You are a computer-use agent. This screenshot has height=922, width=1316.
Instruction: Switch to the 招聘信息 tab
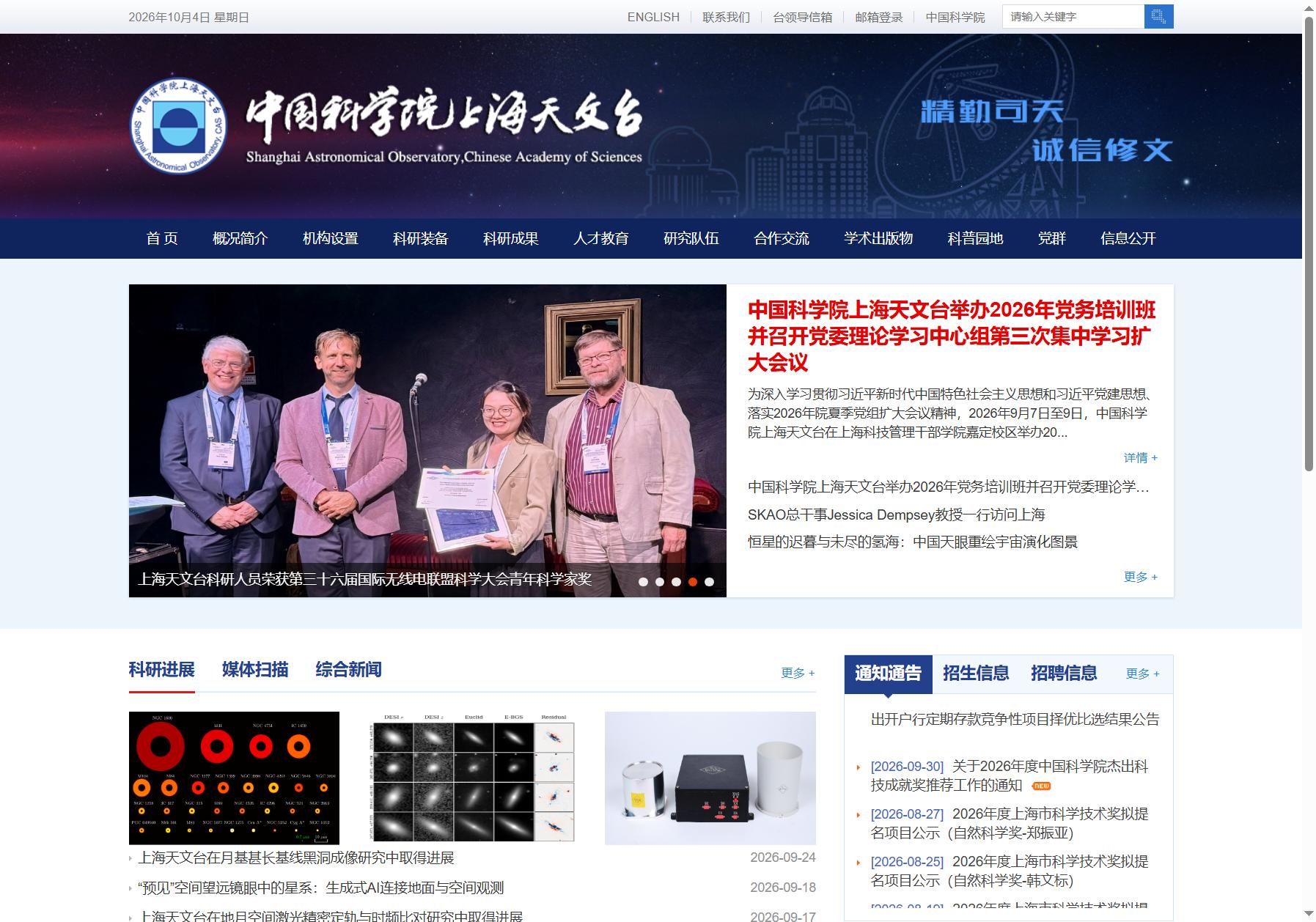(x=1064, y=673)
